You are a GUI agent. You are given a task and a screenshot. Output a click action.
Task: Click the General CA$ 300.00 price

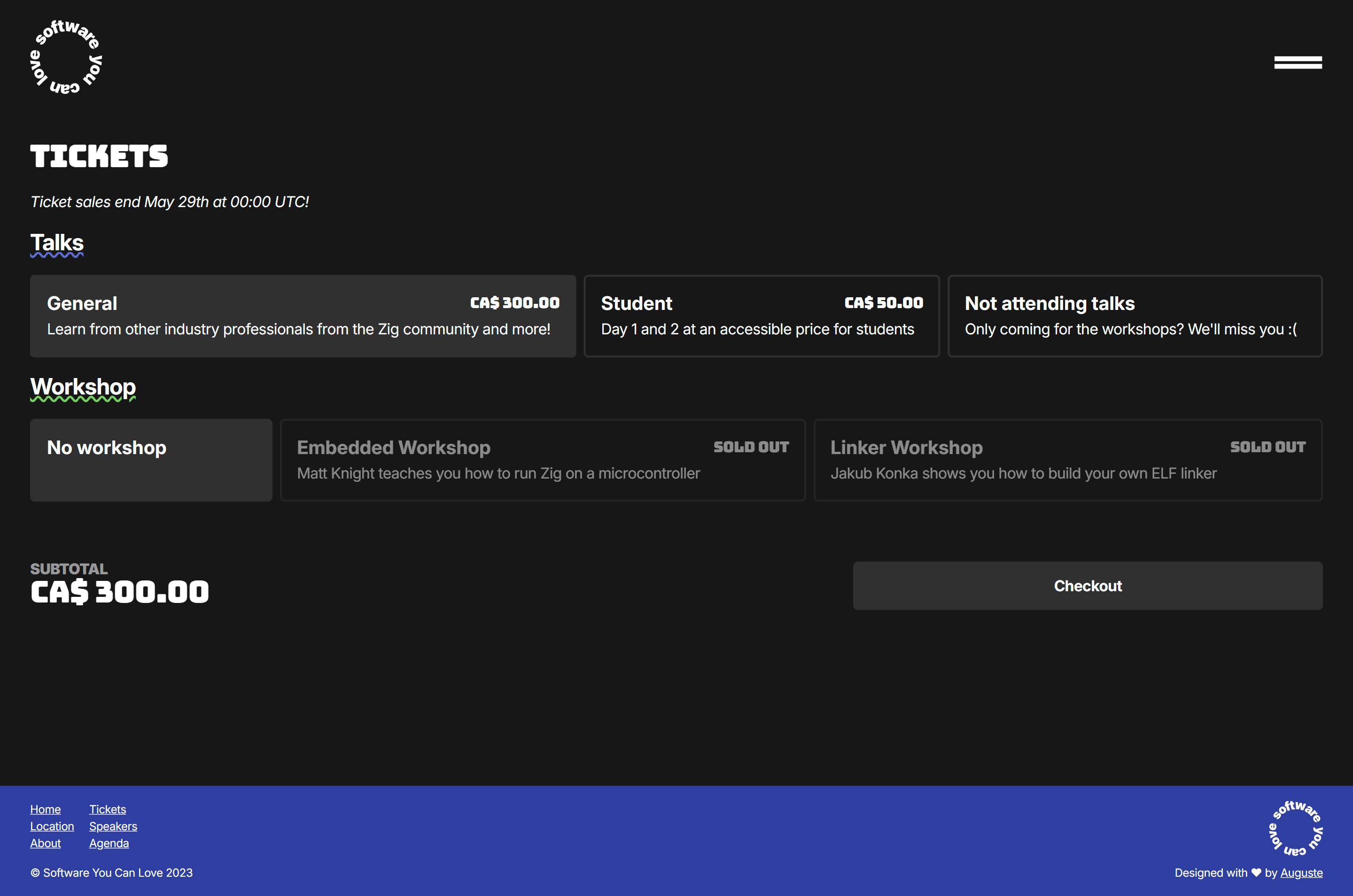[514, 303]
